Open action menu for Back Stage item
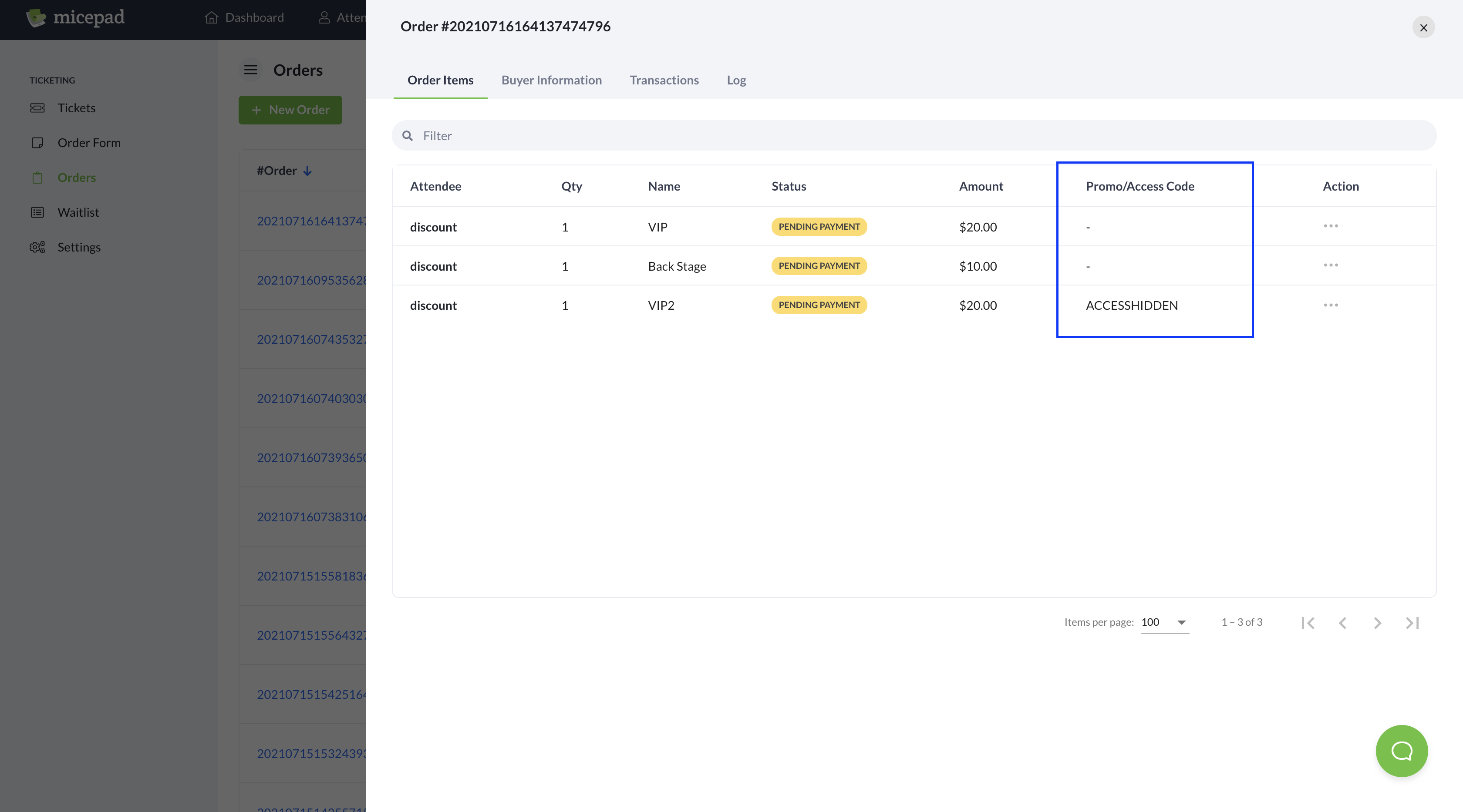Viewport: 1463px width, 812px height. point(1331,265)
